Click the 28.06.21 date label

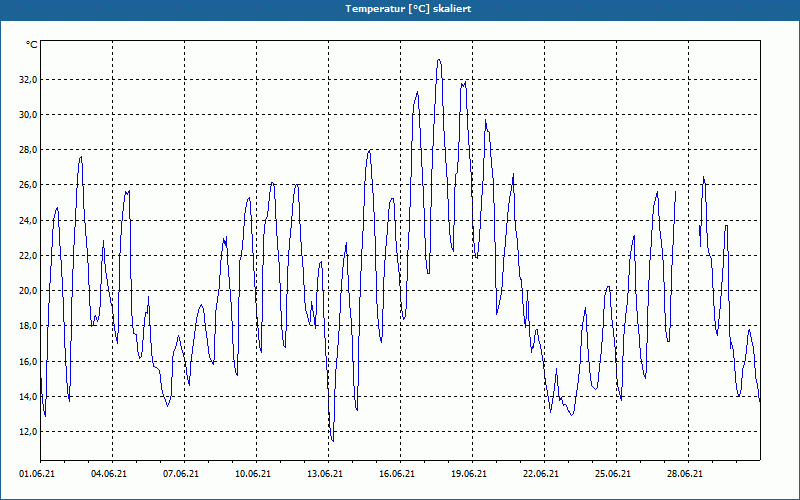click(x=684, y=474)
